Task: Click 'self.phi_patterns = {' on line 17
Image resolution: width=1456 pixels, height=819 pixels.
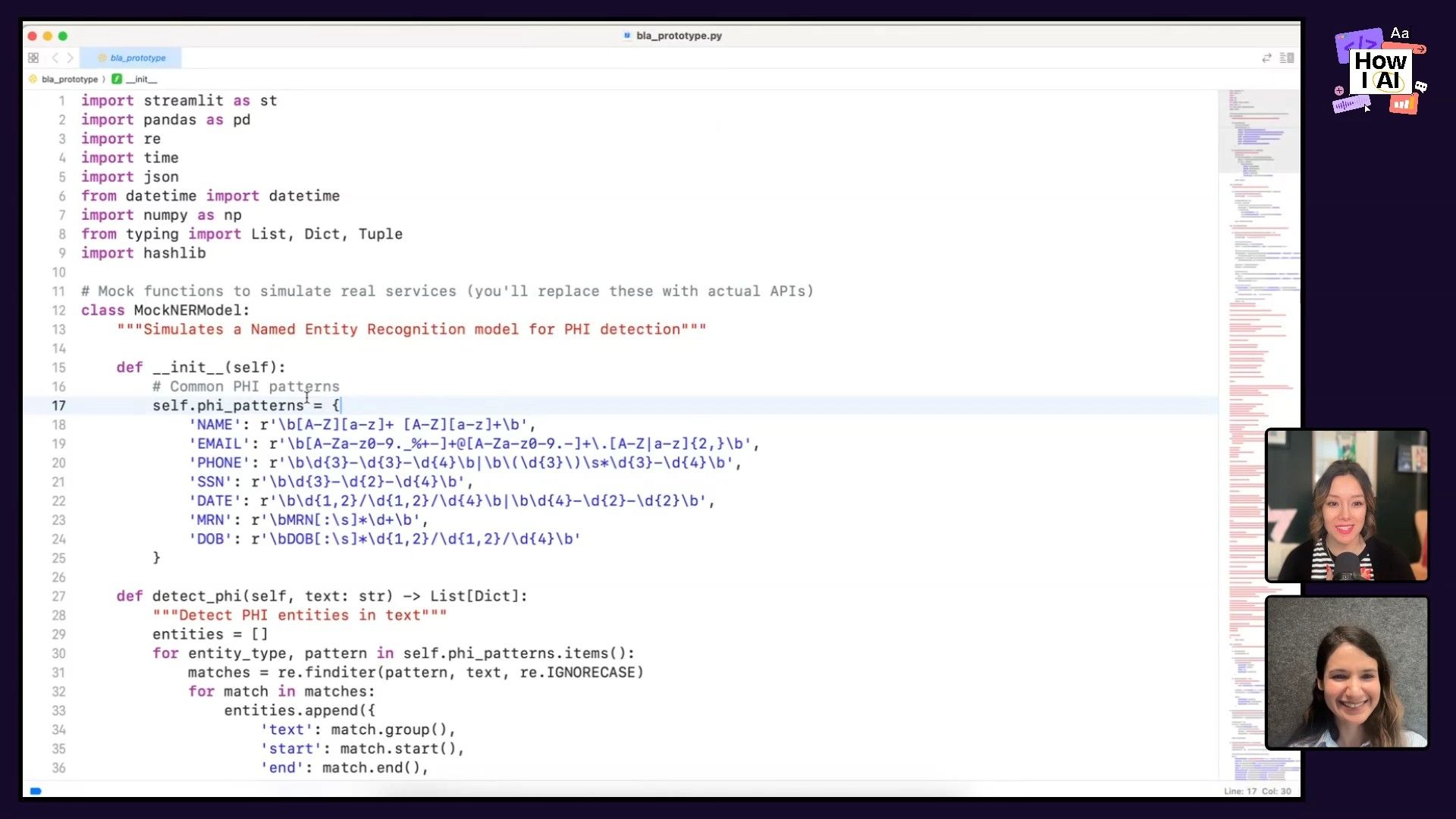Action: point(246,406)
